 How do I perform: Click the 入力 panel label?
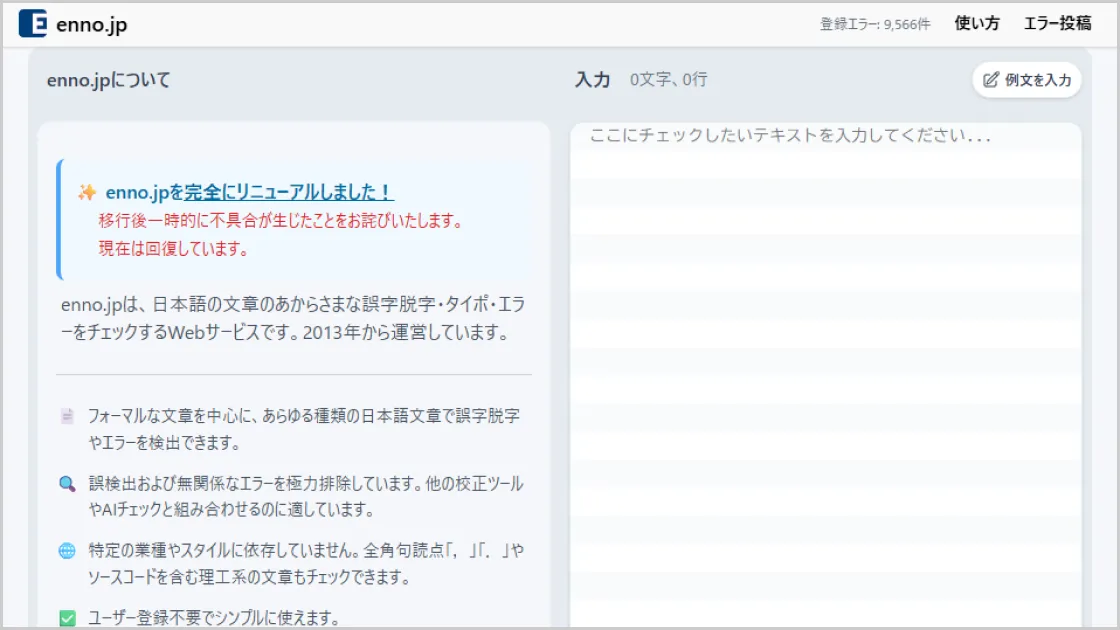pos(592,80)
